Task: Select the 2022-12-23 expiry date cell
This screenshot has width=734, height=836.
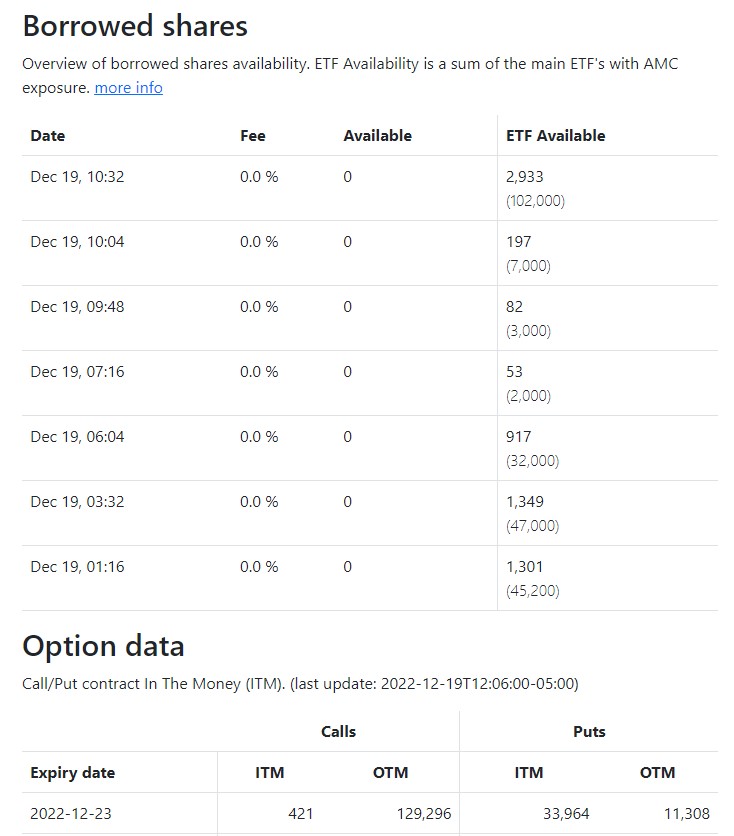Action: tap(70, 814)
